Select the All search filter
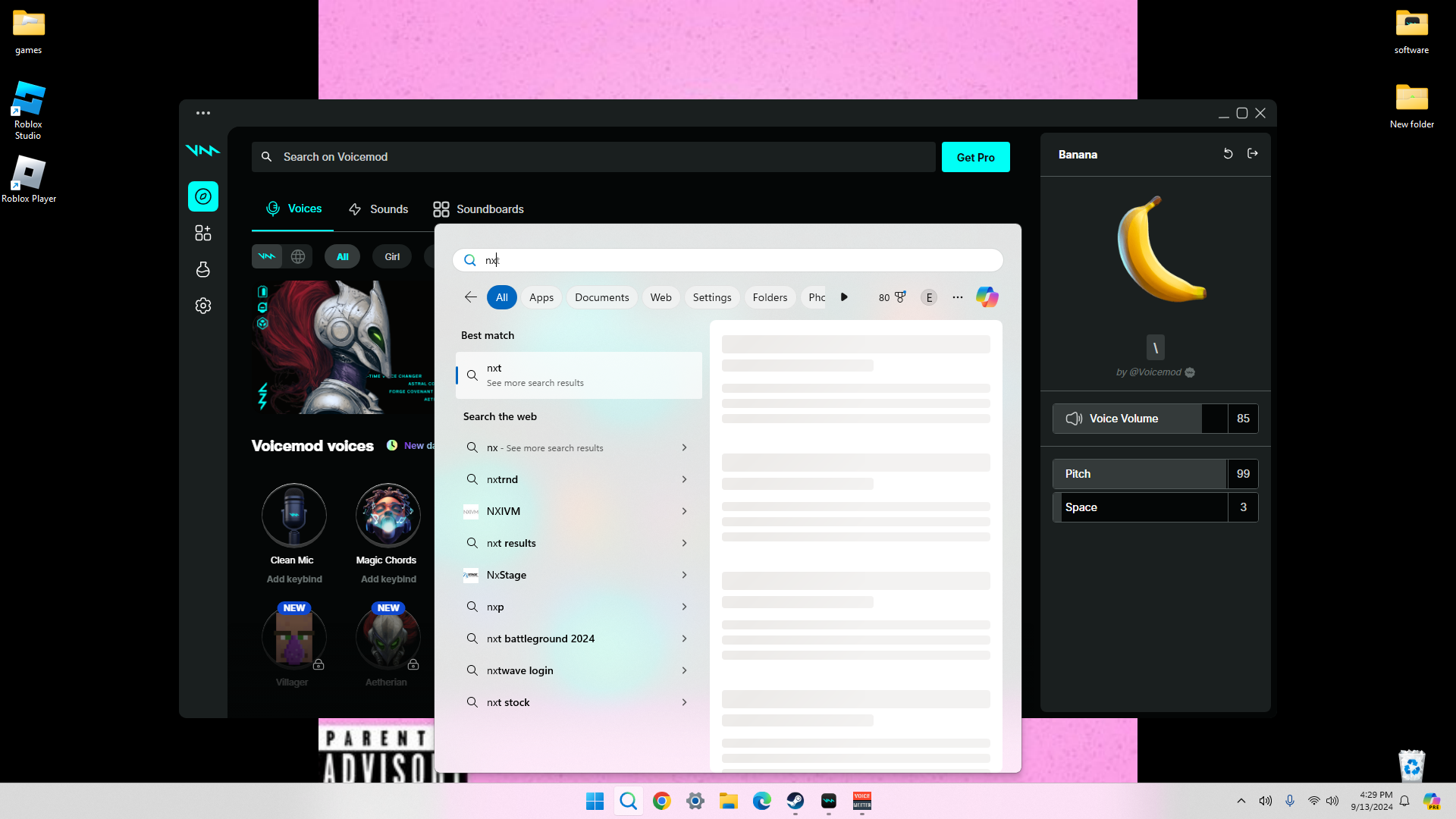The height and width of the screenshot is (819, 1456). tap(502, 297)
